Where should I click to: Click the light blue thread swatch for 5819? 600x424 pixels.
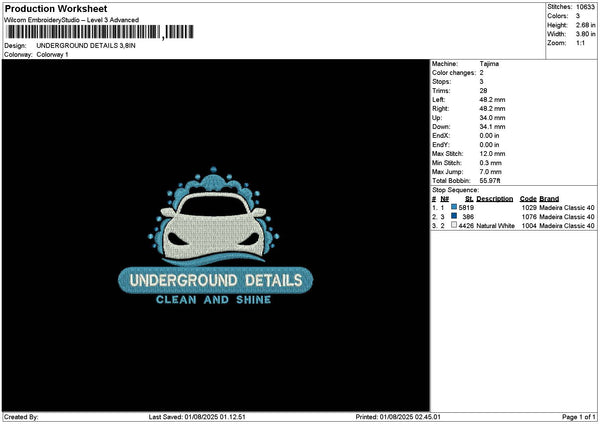[x=454, y=207]
